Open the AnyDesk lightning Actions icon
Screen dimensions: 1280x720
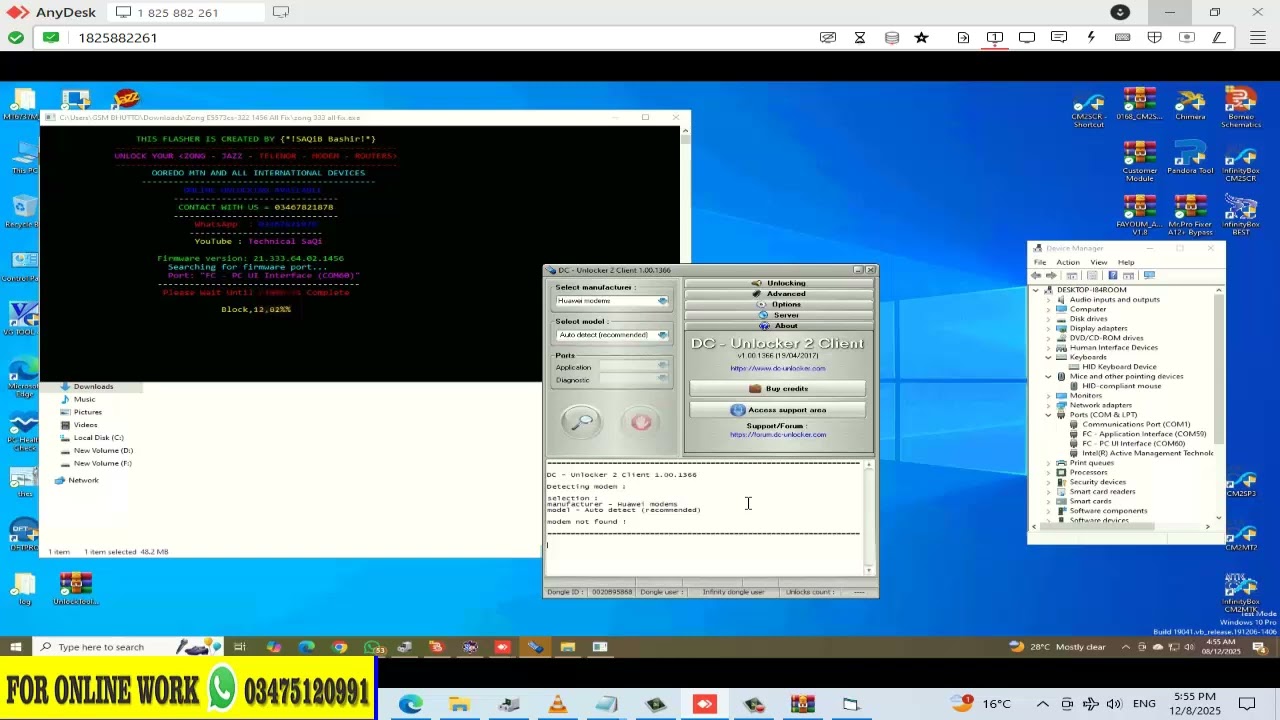click(1091, 38)
